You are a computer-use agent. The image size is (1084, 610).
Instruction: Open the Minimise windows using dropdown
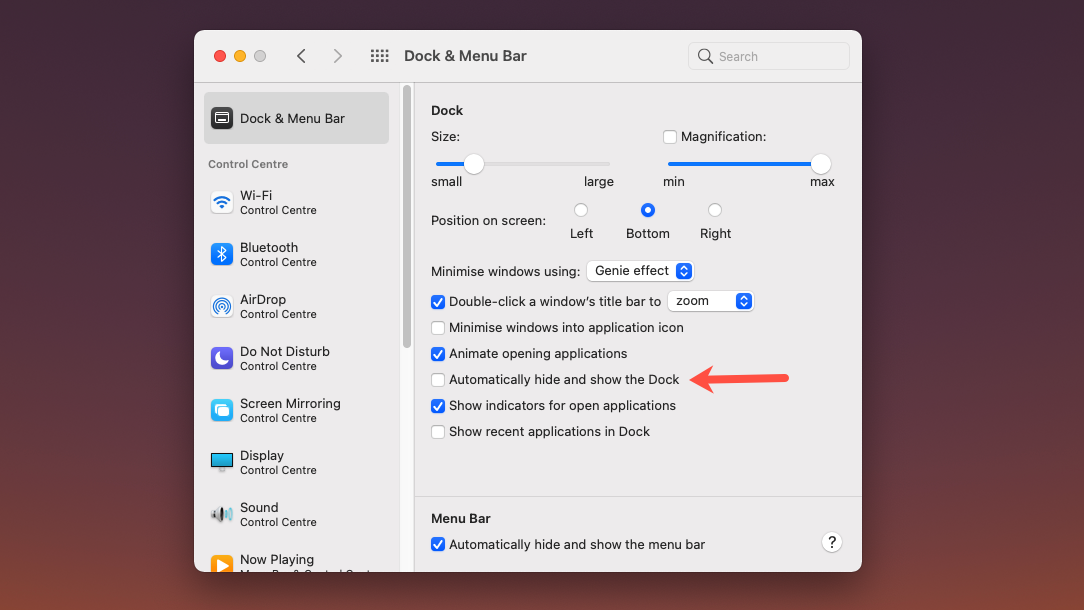pos(640,270)
